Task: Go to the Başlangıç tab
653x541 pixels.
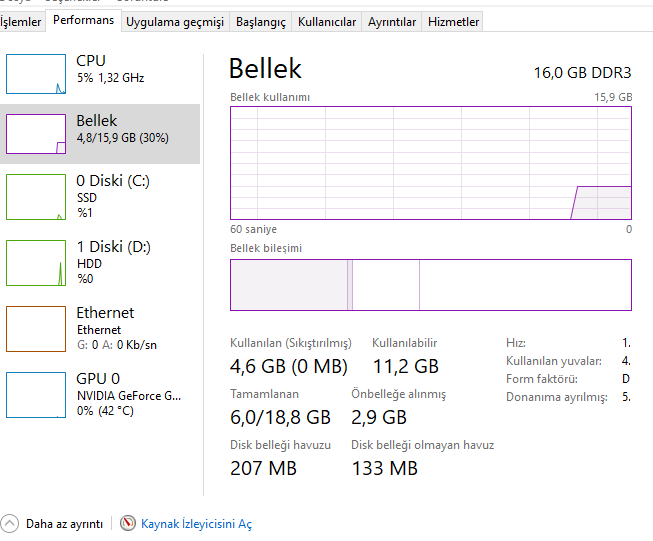Action: click(260, 21)
